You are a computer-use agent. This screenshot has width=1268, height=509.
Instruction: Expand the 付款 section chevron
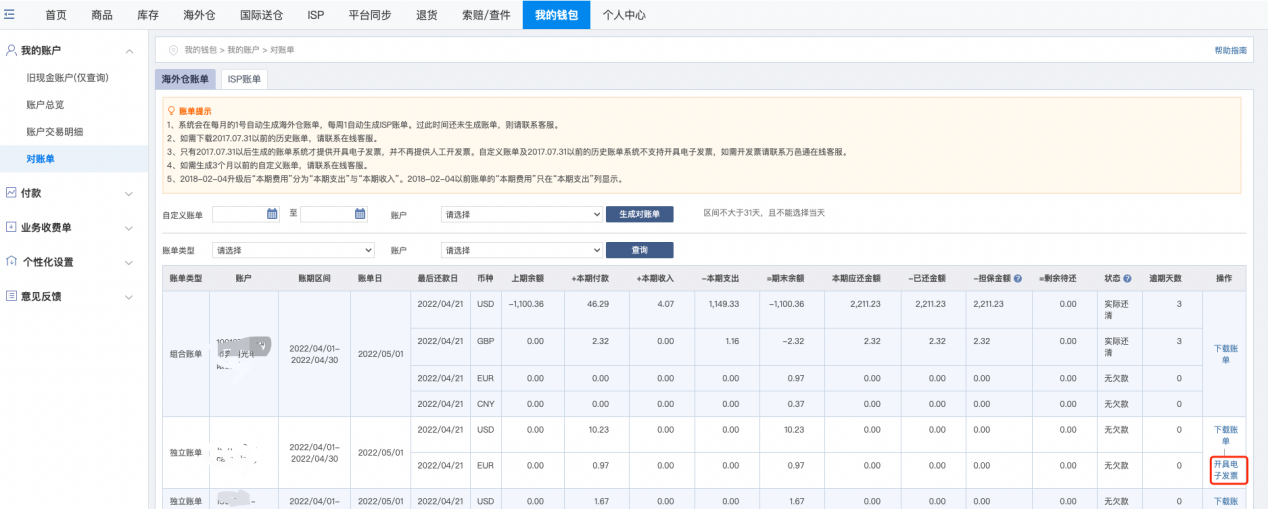pos(129,193)
